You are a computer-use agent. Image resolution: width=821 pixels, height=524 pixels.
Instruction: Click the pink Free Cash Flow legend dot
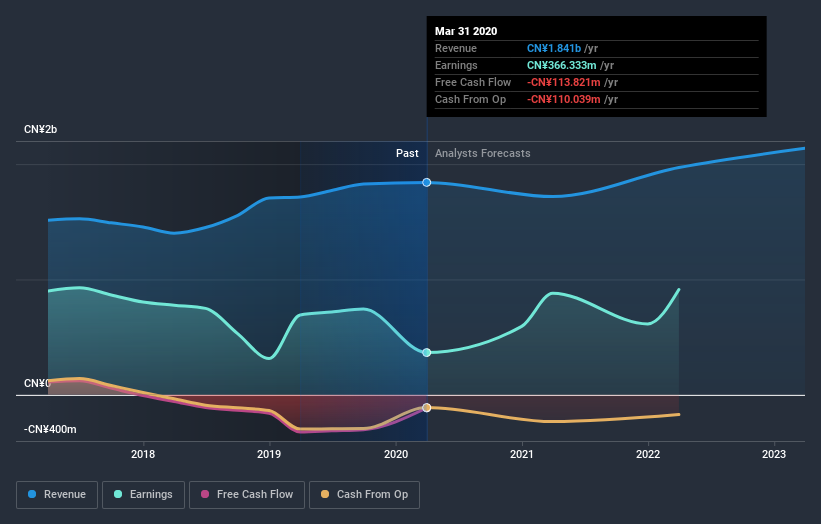[x=205, y=494]
